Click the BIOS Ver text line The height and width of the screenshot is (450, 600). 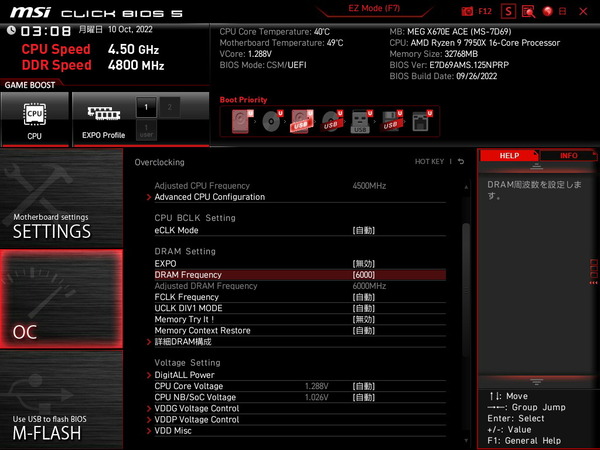[449, 65]
